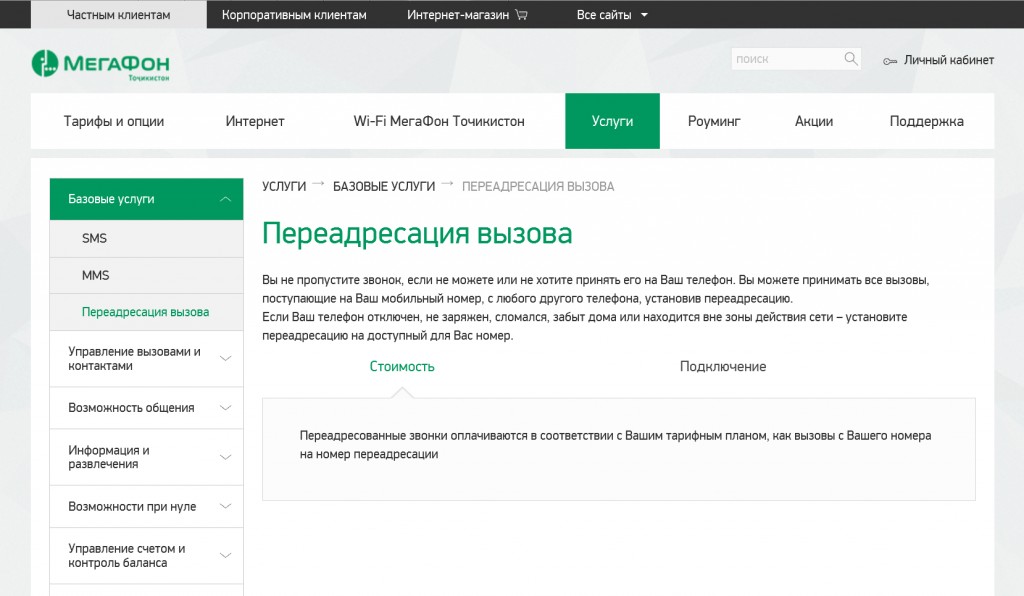Screen dimensions: 1024x596
Task: Click the поиск search field
Action: [786, 59]
